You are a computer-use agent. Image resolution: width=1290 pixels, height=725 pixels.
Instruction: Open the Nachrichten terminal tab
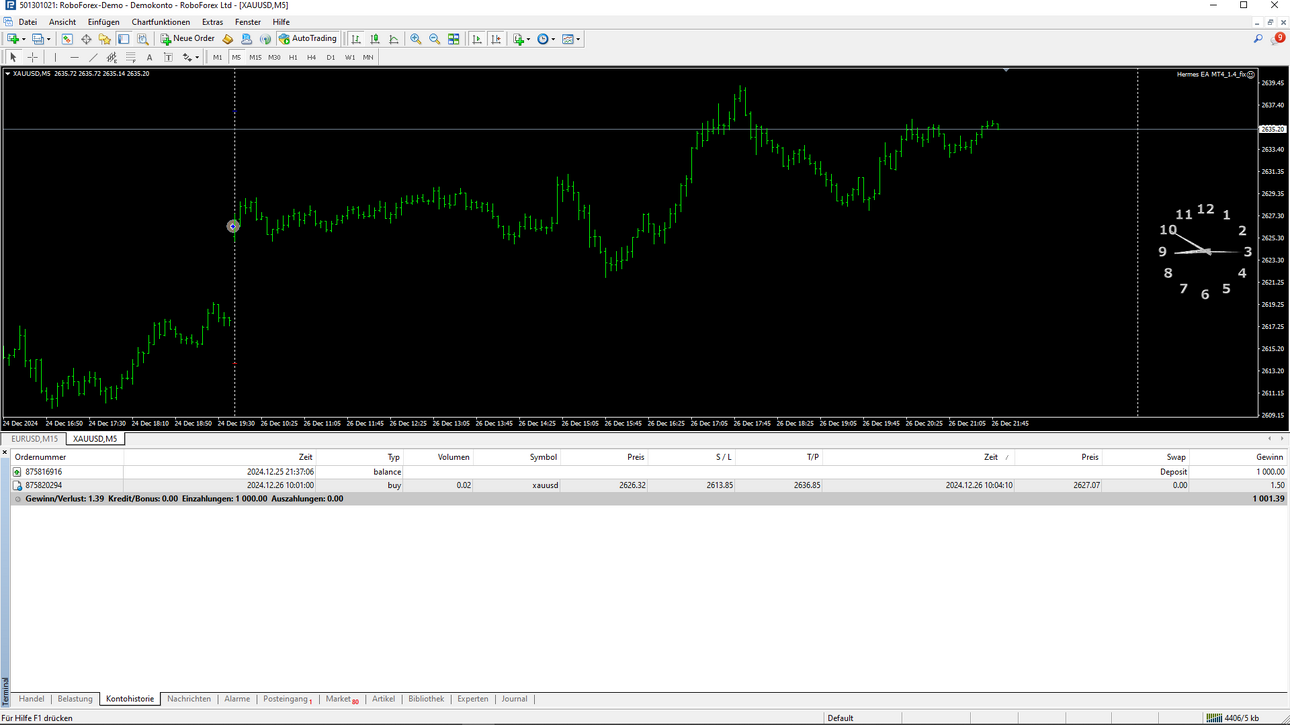tap(189, 699)
